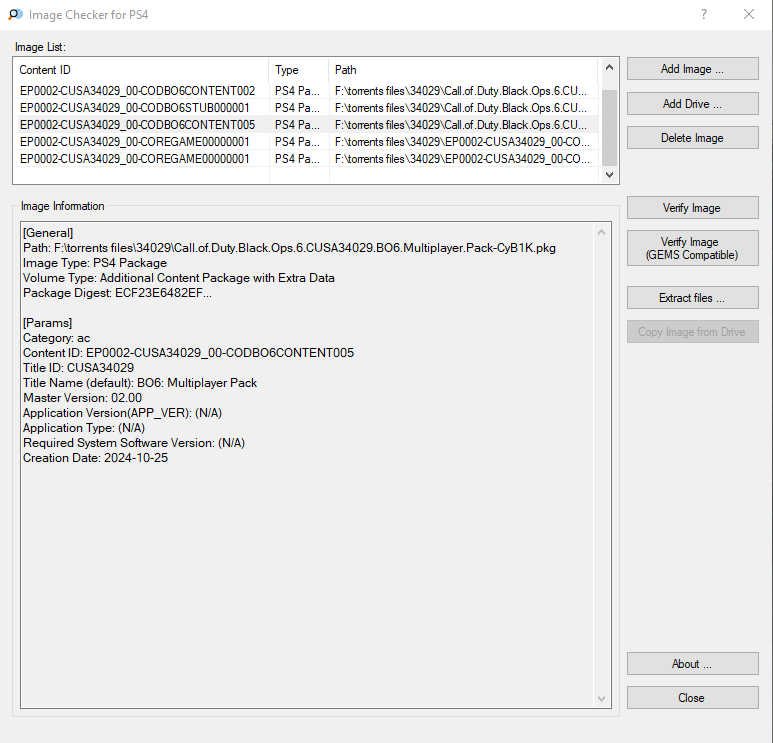Click the Image Type: PS4 Package line
The width and height of the screenshot is (773, 743).
[x=95, y=263]
